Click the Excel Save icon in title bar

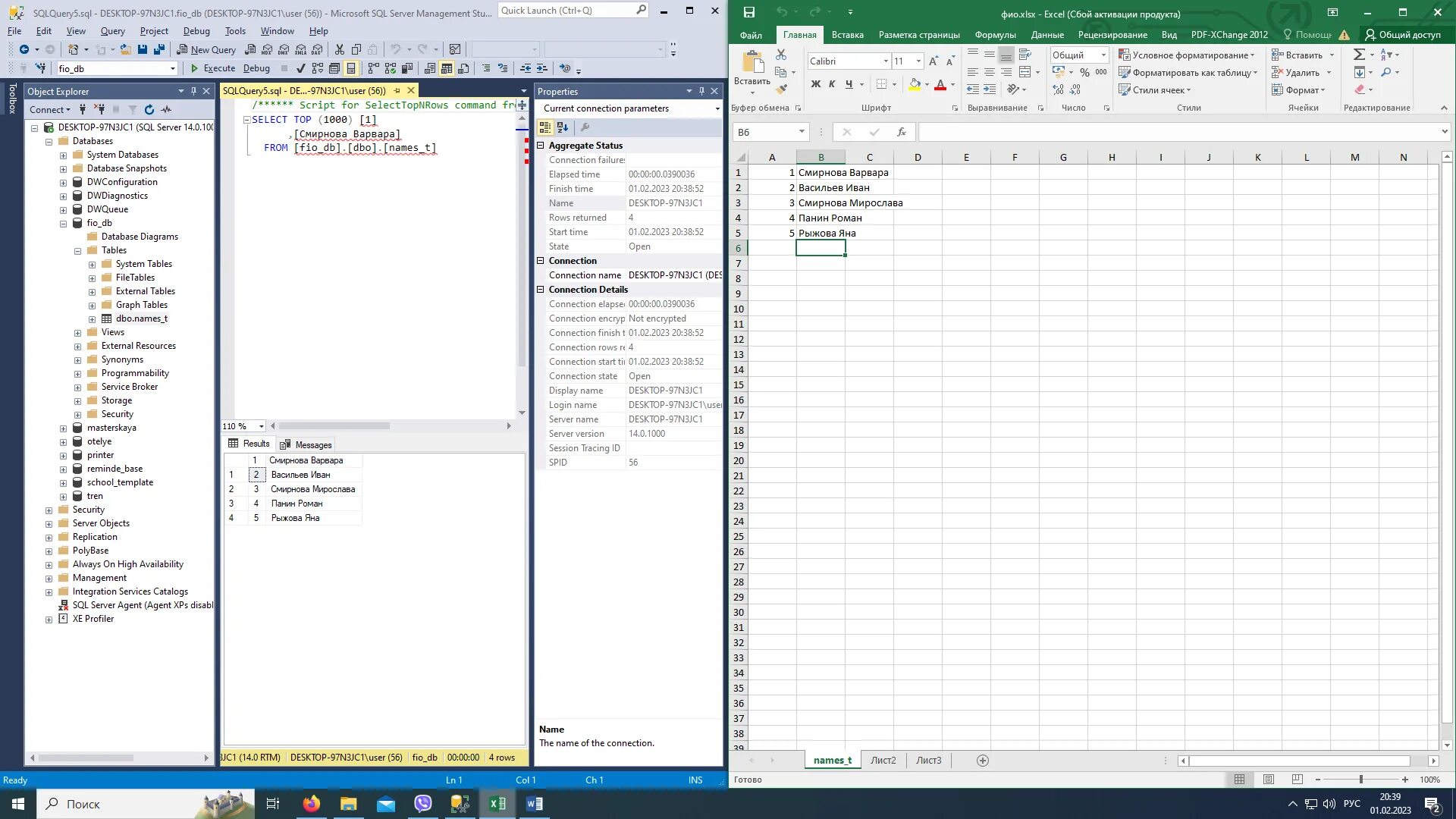pos(748,12)
